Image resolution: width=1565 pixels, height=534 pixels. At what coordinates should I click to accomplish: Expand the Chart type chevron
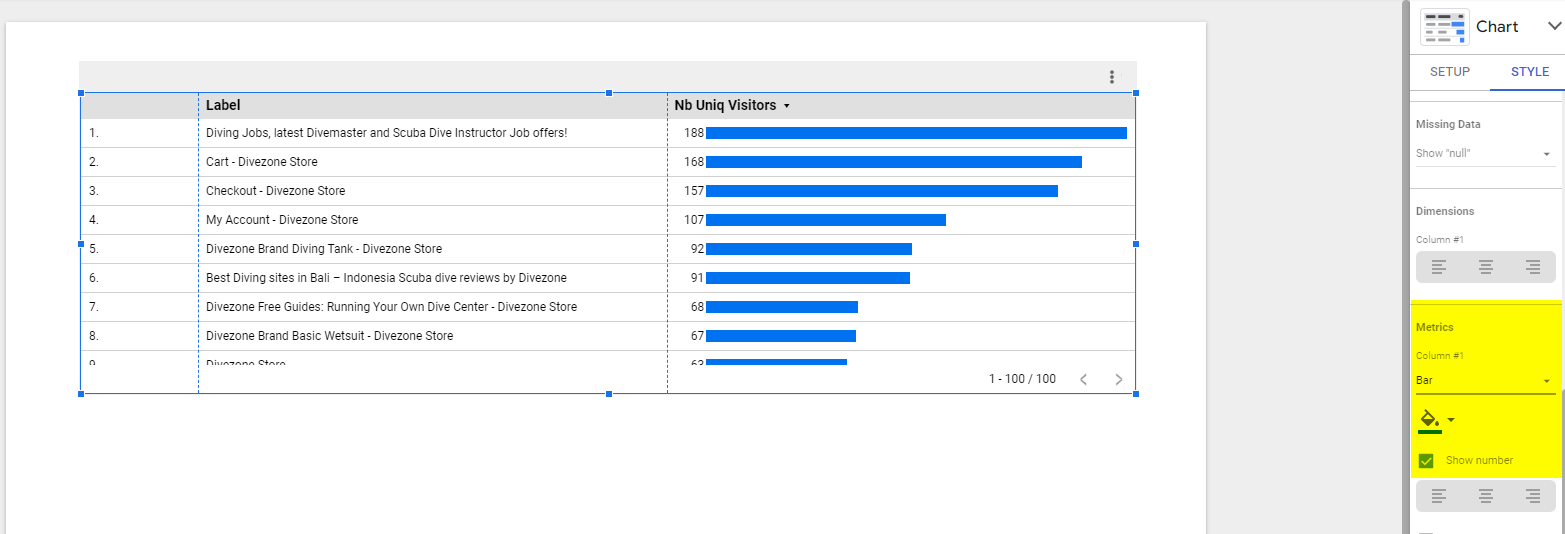[1553, 27]
